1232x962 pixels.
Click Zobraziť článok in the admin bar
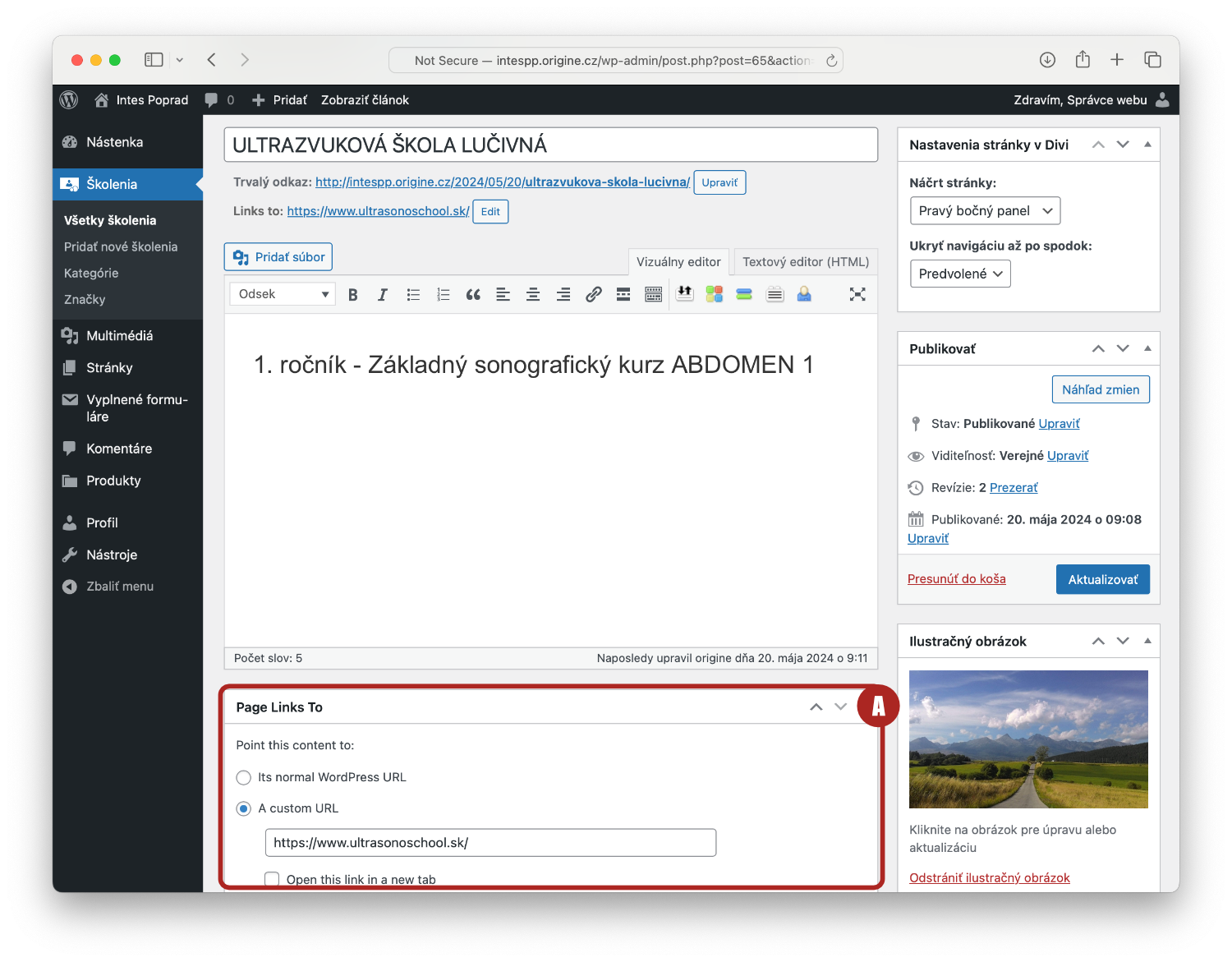click(x=365, y=99)
